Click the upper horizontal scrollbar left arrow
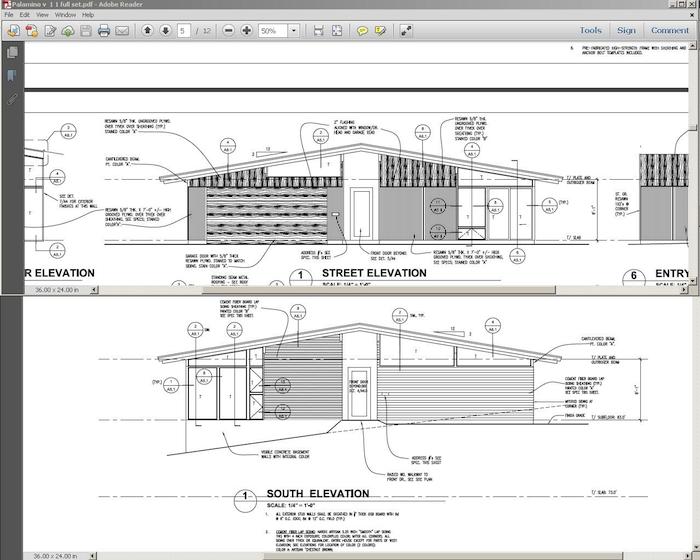Screen dimensions: 700x560 (94, 290)
